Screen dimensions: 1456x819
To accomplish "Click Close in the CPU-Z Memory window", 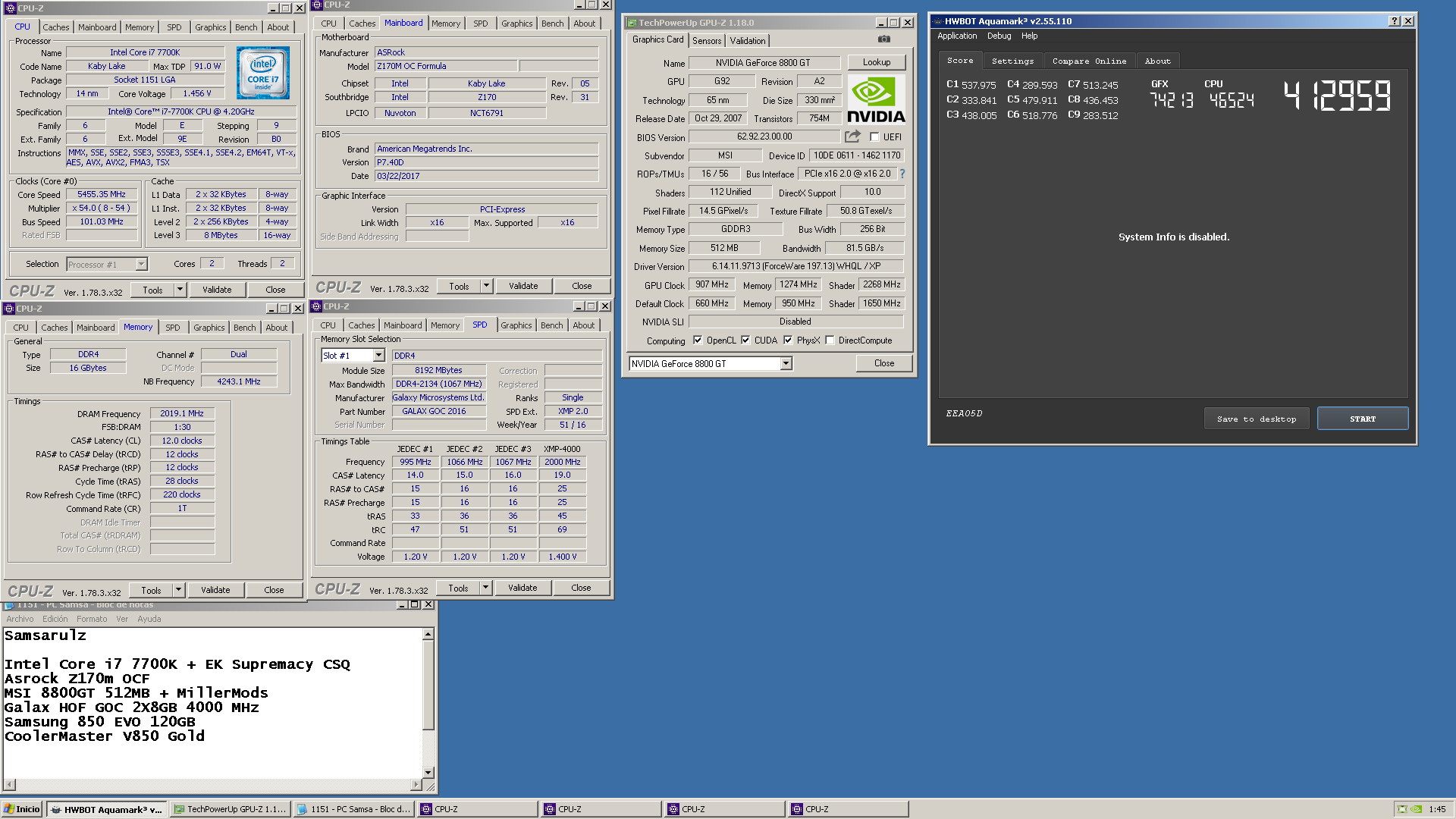I will pyautogui.click(x=274, y=590).
